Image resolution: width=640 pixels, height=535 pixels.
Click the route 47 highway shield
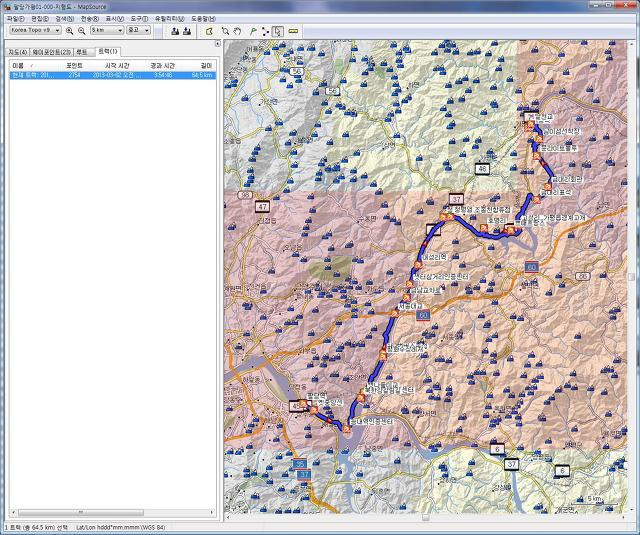(262, 206)
